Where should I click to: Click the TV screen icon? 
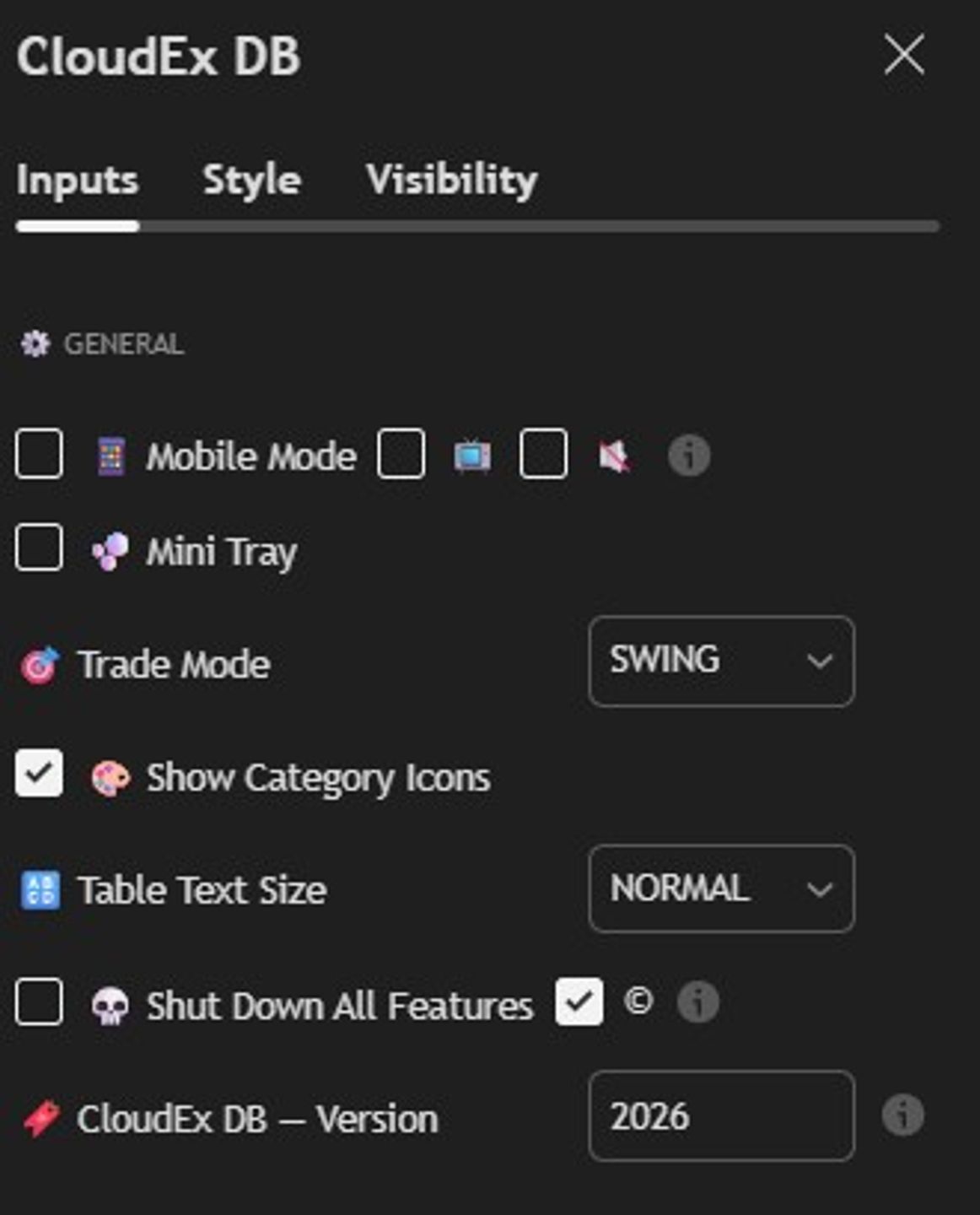click(x=472, y=456)
